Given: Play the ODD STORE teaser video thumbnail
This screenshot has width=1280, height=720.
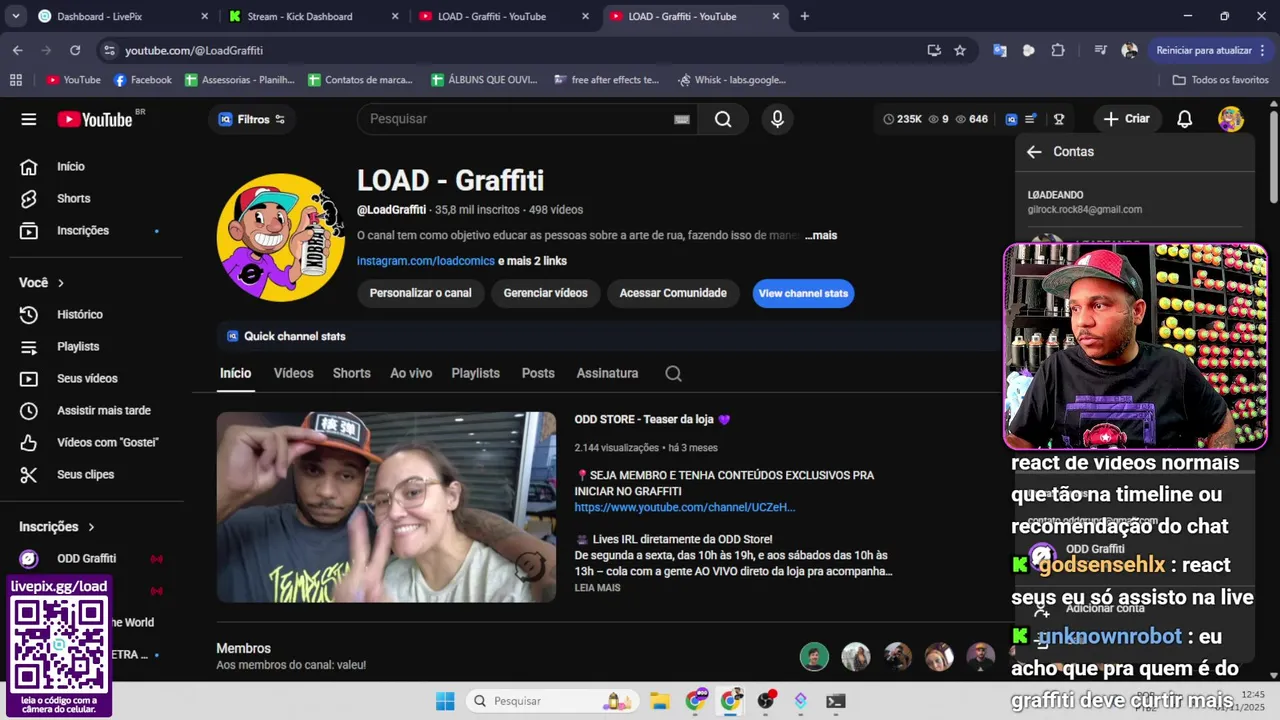Looking at the screenshot, I should 386,507.
